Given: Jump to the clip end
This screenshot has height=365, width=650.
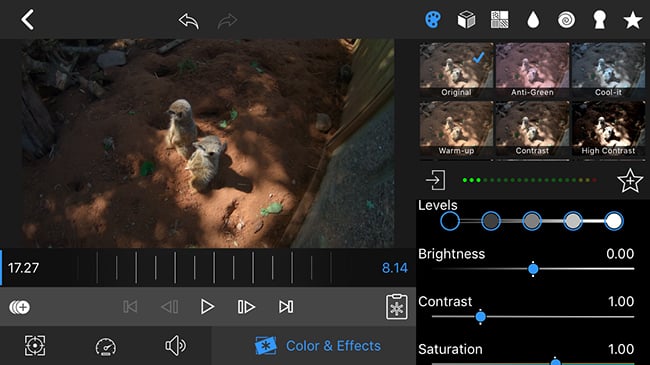Looking at the screenshot, I should coord(286,307).
